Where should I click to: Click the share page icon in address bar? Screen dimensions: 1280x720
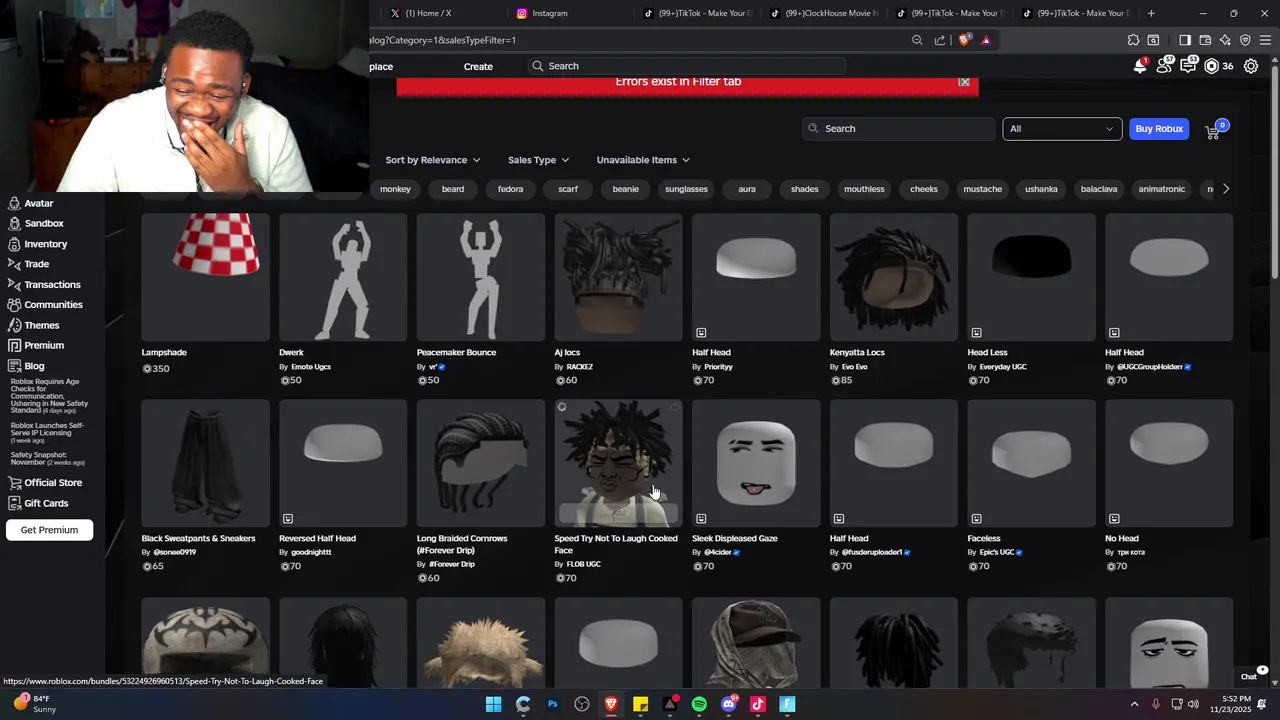[x=940, y=40]
